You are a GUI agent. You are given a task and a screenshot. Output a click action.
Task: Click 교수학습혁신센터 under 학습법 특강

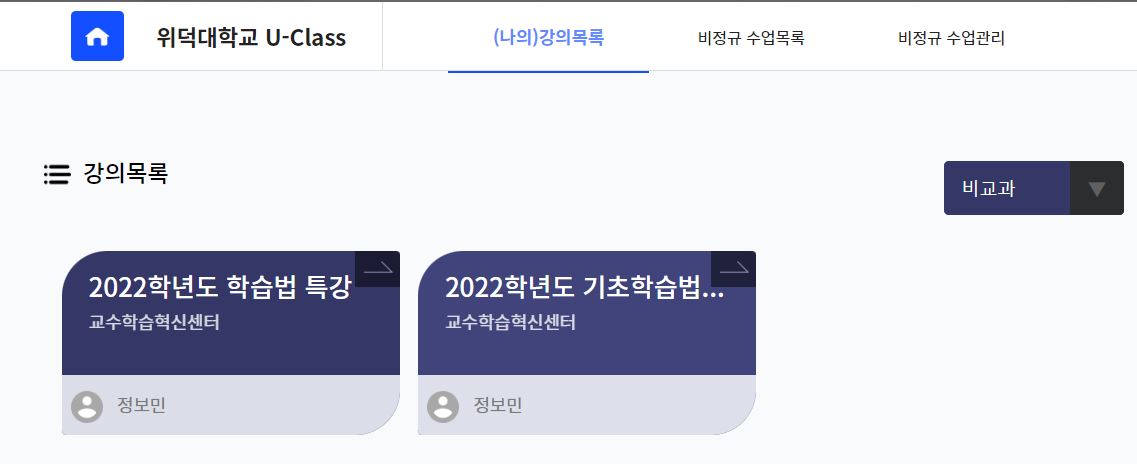tap(154, 322)
